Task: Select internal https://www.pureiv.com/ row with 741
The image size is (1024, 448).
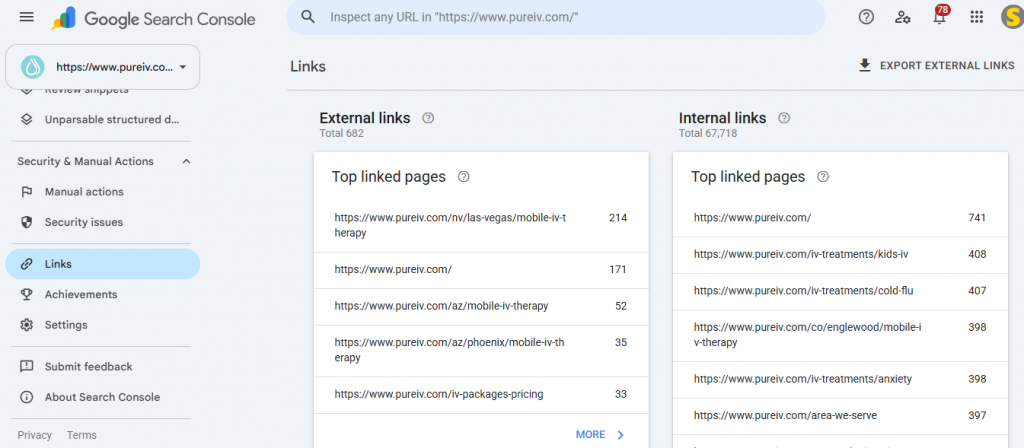Action: click(x=840, y=218)
